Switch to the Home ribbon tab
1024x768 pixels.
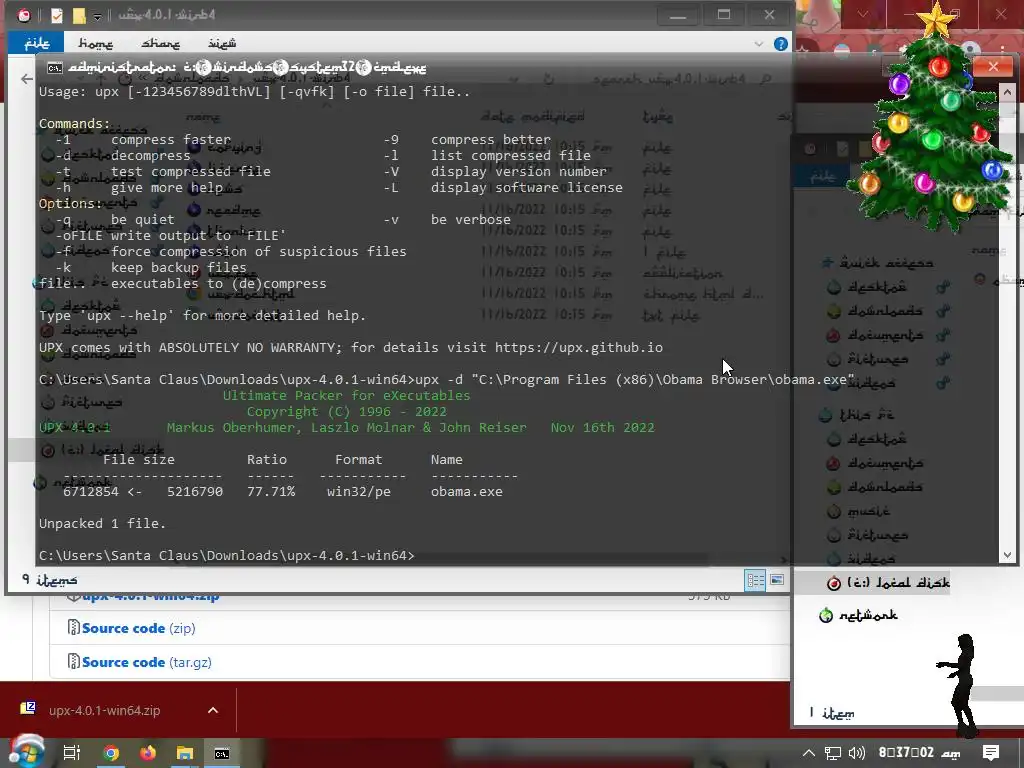point(95,43)
